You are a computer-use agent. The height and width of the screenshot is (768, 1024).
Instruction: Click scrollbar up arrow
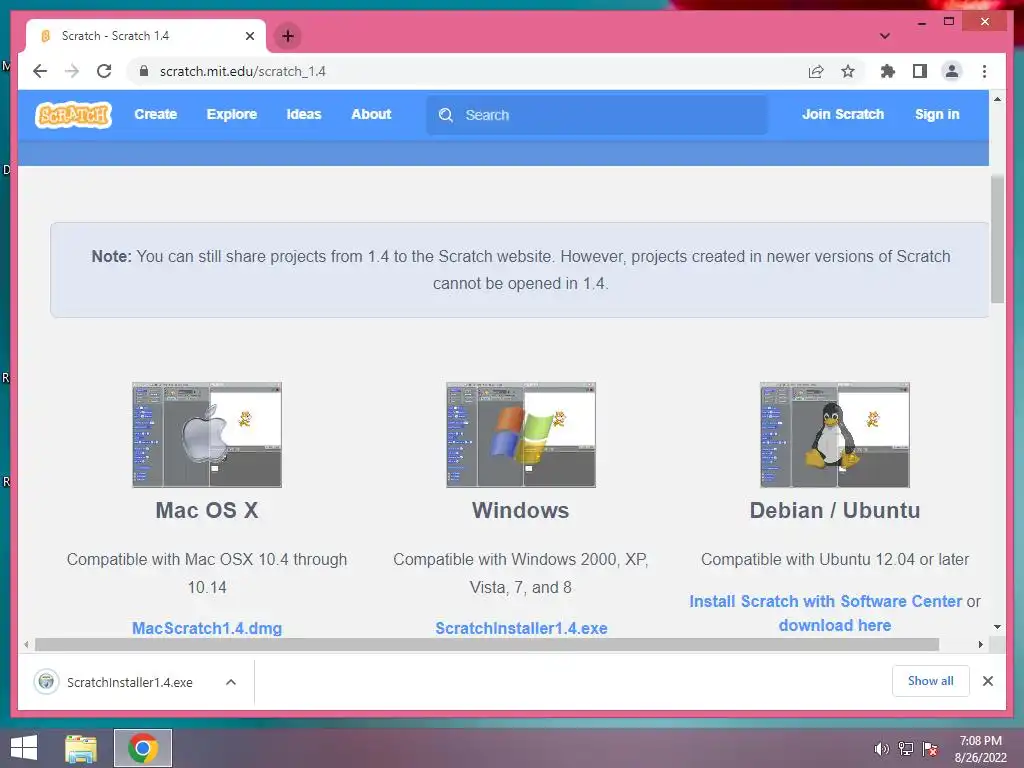coord(997,99)
